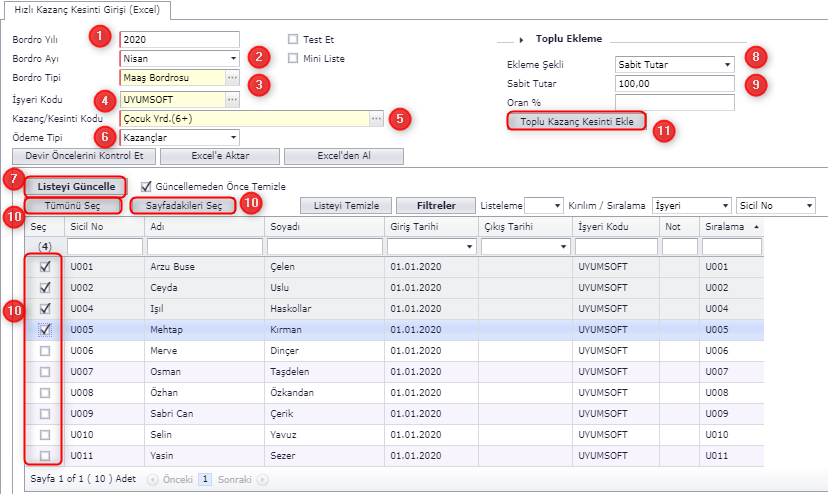Open the Kazanç/Kesinti Kodu lookup ellipsis button
The width and height of the screenshot is (828, 494).
click(376, 118)
